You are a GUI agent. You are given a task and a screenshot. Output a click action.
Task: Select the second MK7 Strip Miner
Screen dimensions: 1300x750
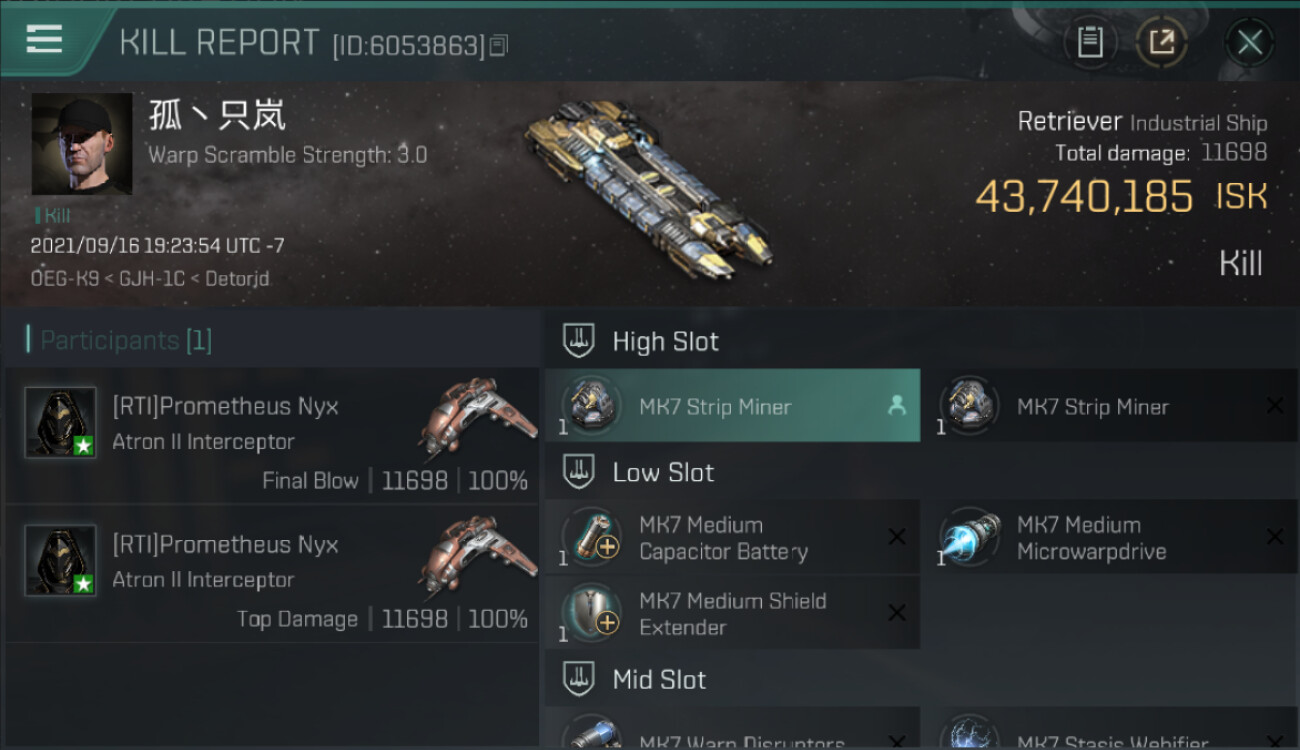point(1110,406)
